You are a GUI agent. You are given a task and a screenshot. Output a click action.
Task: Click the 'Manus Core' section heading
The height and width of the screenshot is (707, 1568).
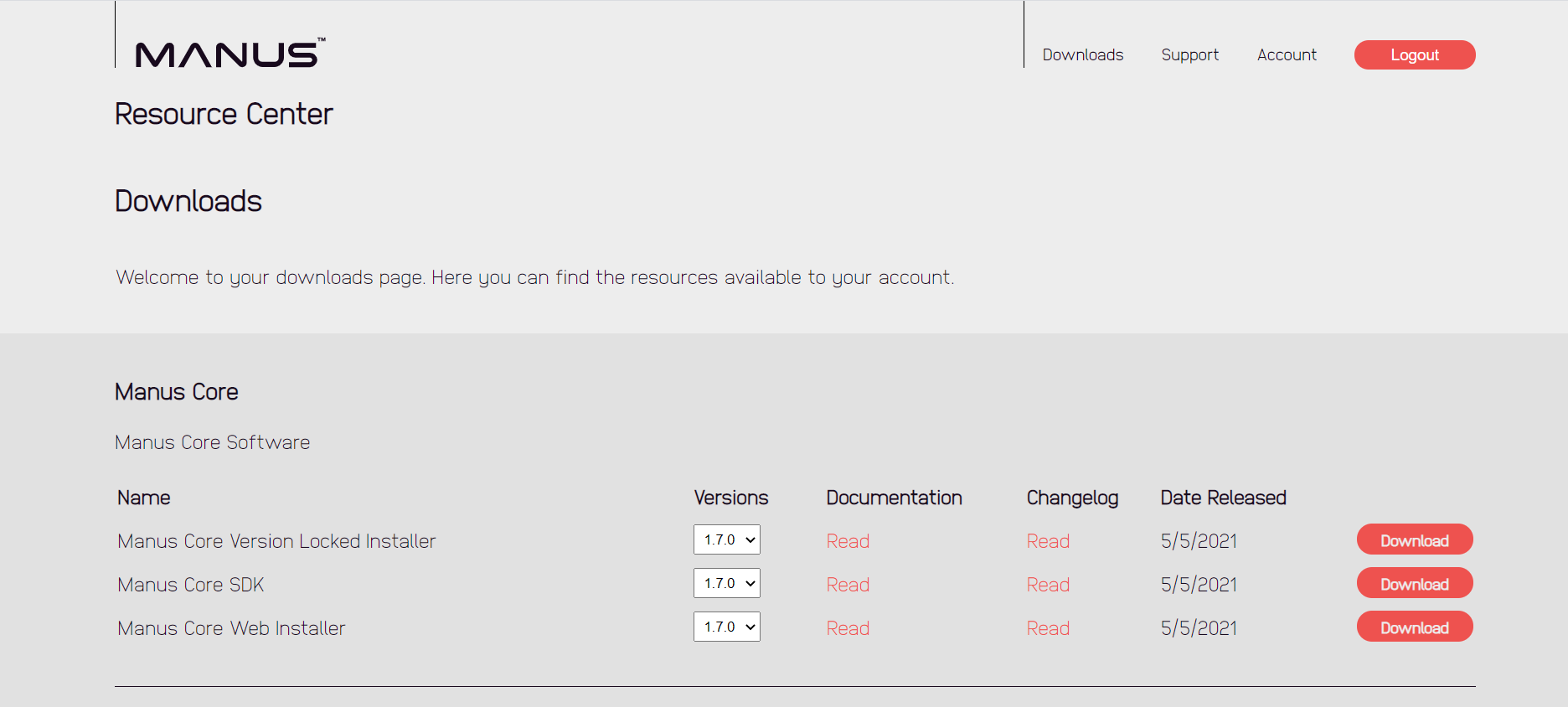click(x=177, y=392)
